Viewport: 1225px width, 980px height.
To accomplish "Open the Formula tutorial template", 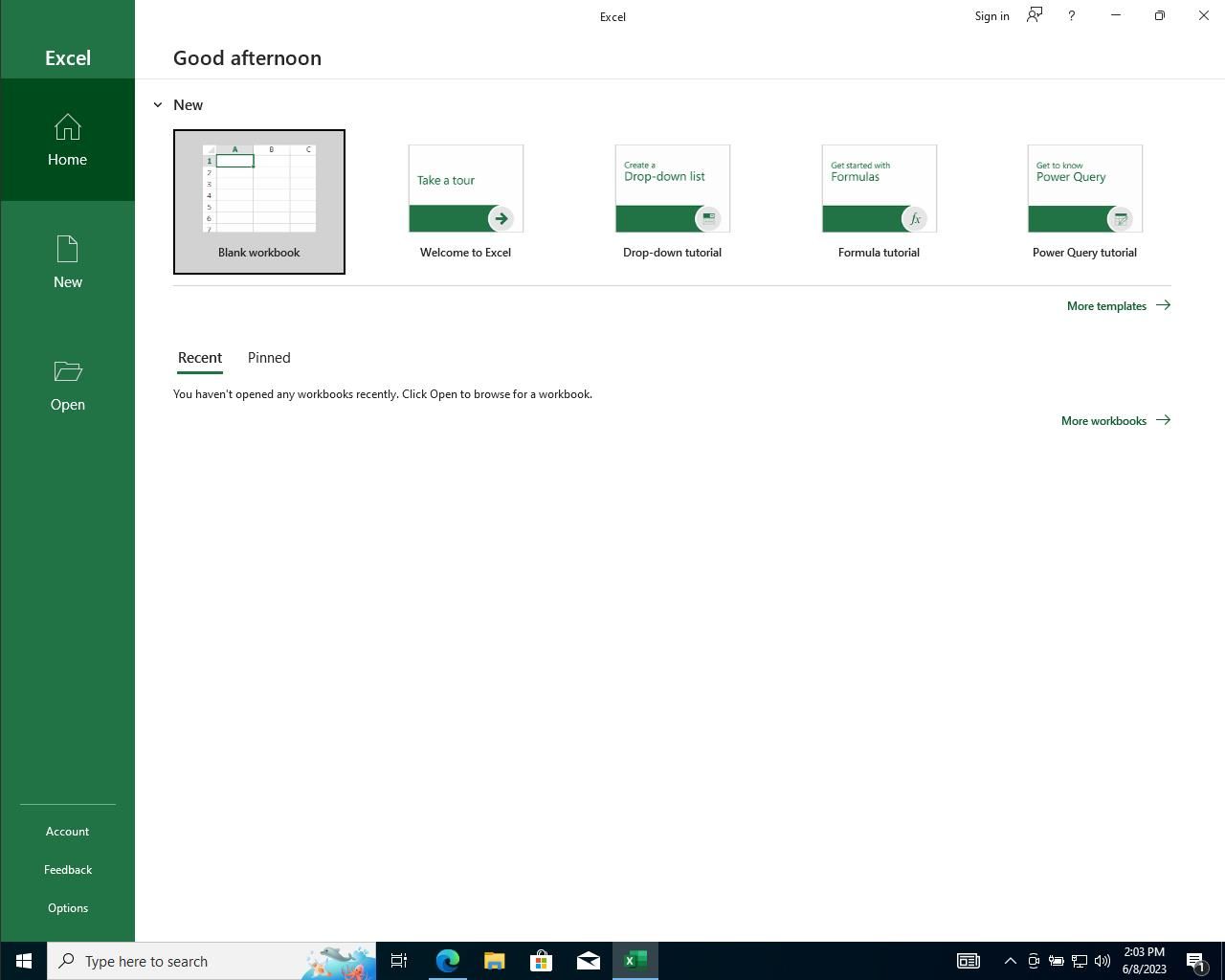I will (x=879, y=202).
